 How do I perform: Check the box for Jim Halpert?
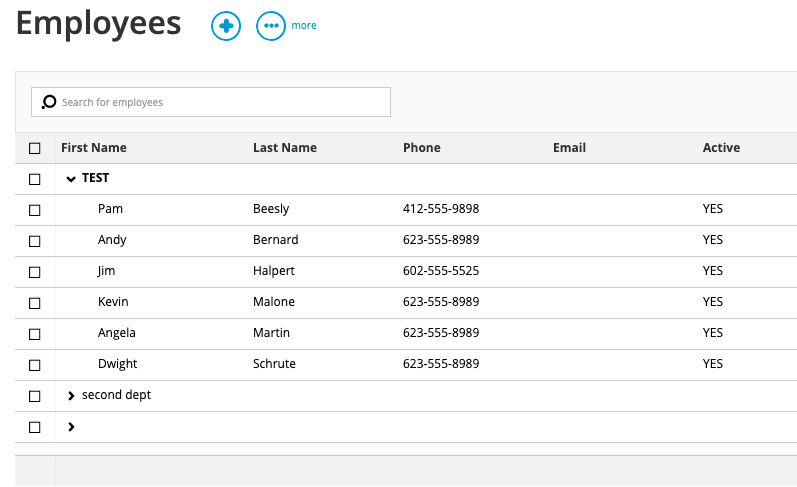point(35,272)
